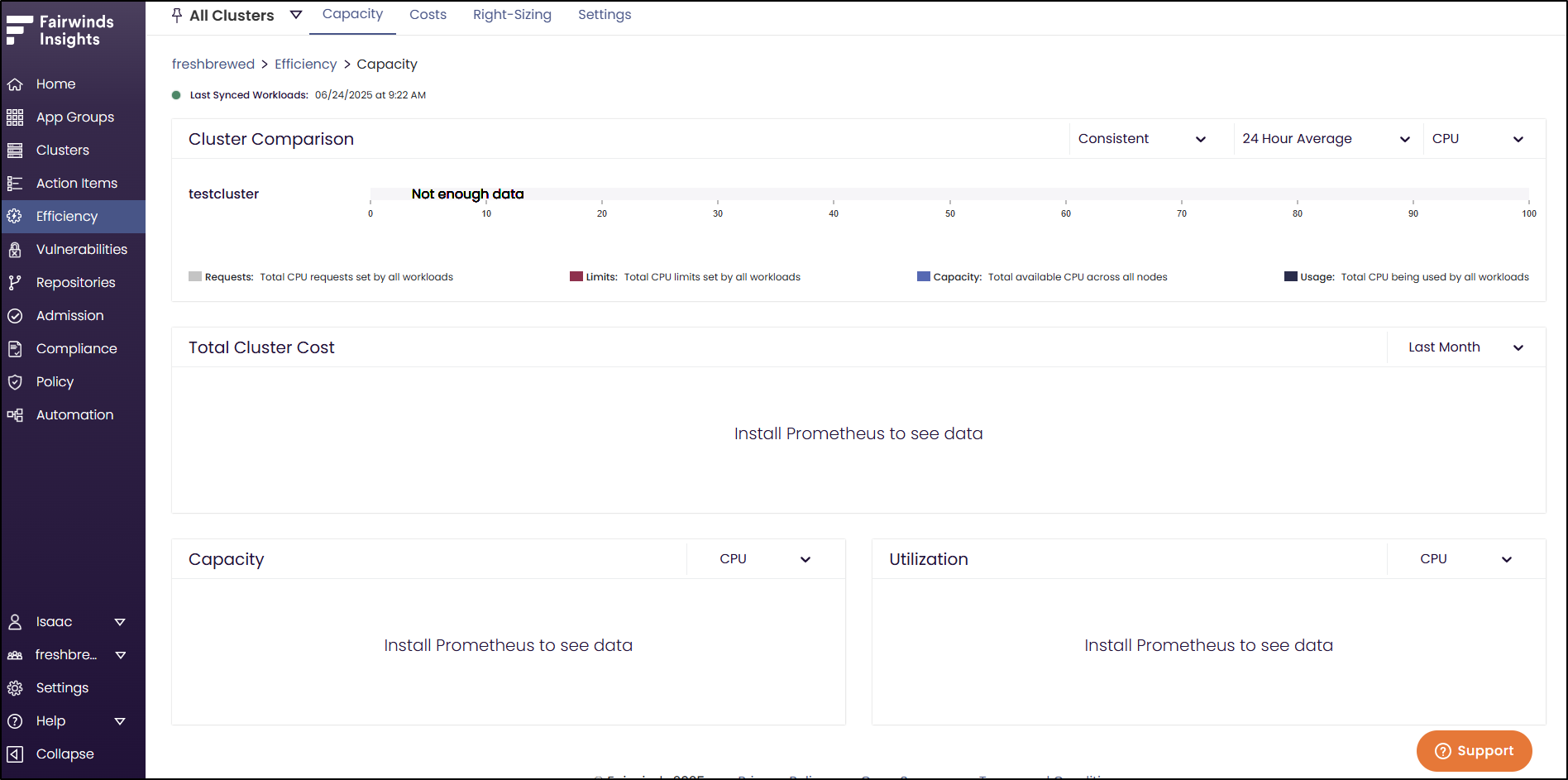
Task: Expand the freshbrewed organization menu arrow
Action: pyautogui.click(x=121, y=655)
